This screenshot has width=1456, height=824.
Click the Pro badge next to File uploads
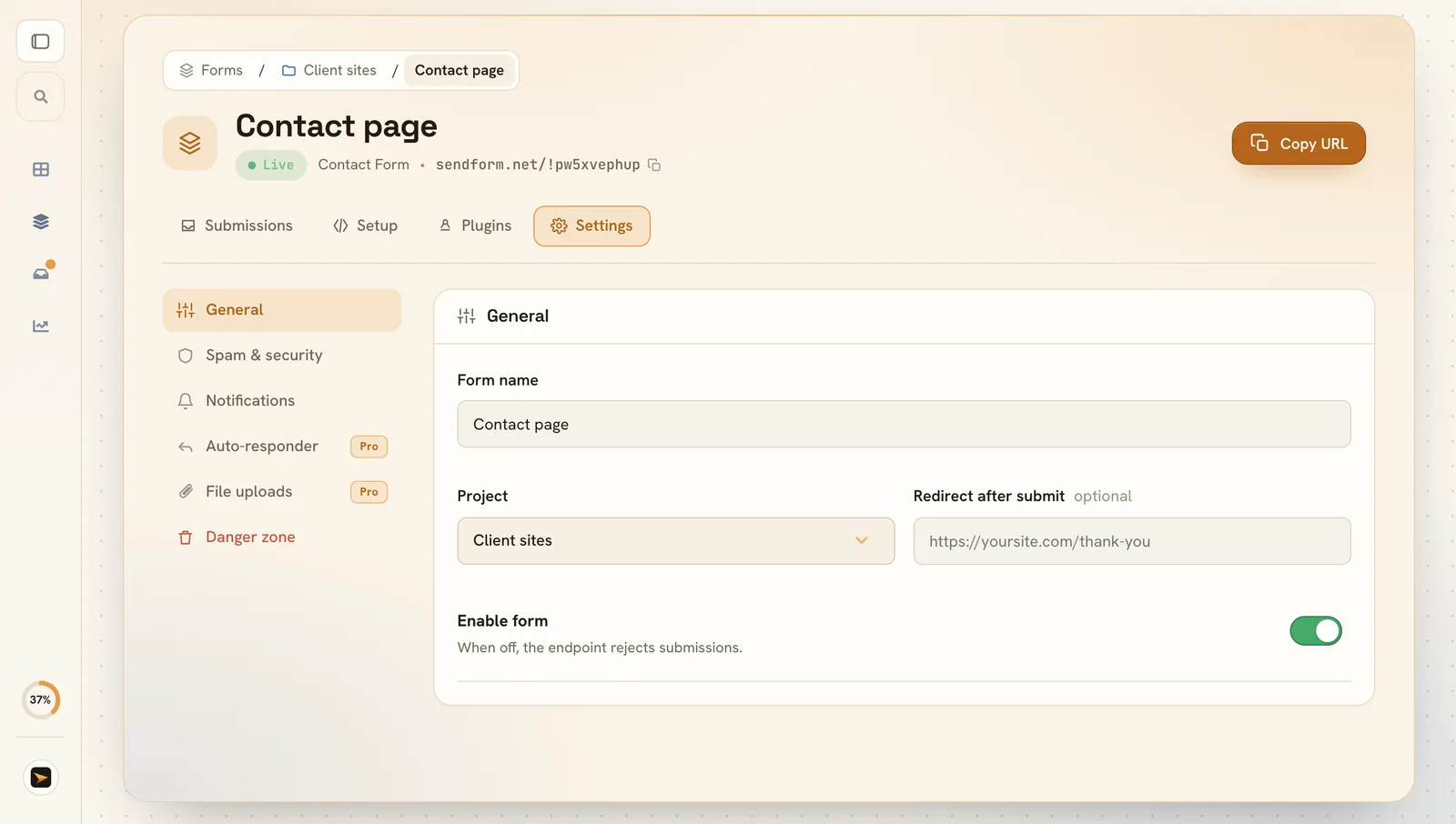(369, 492)
